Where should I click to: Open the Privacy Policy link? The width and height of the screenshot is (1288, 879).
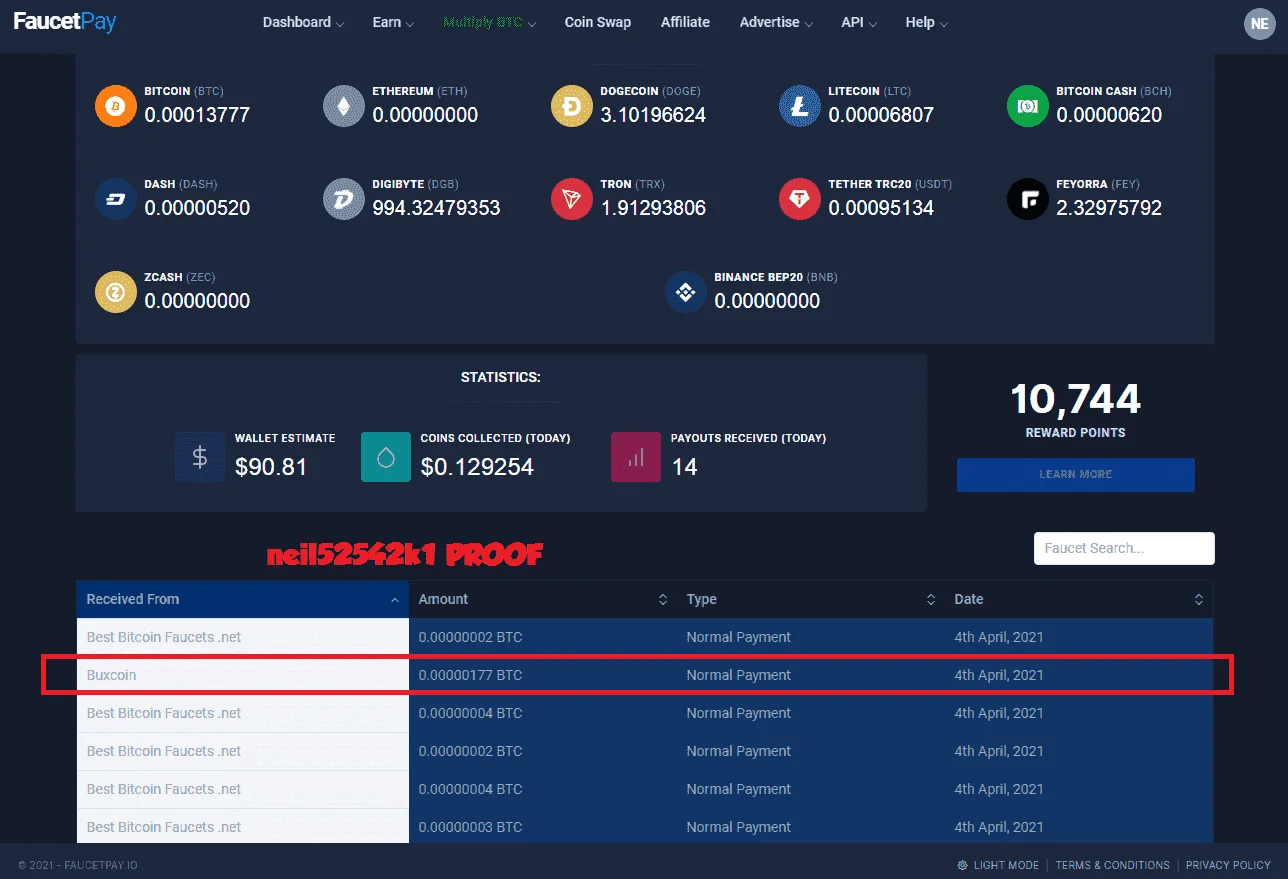coord(1228,865)
